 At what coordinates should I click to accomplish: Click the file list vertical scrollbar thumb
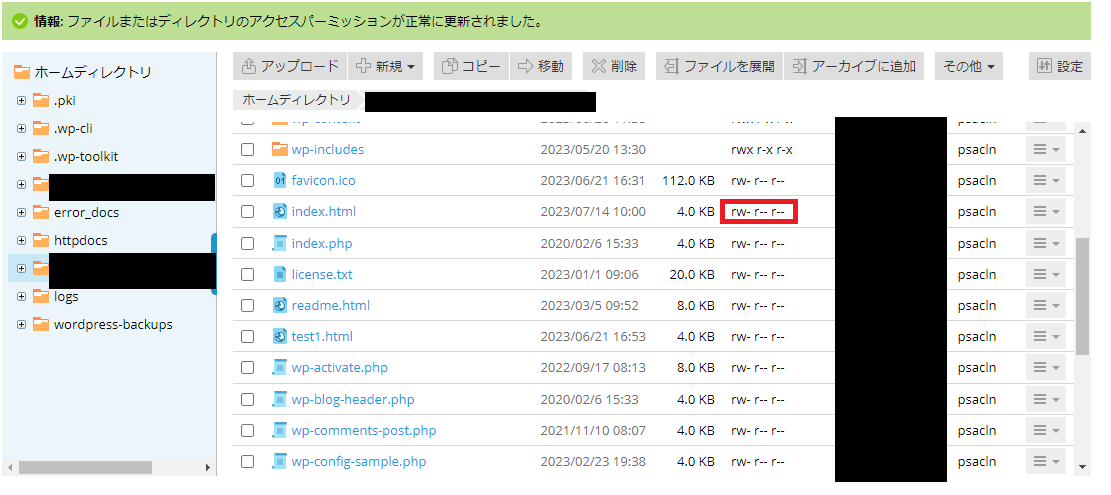point(1082,295)
